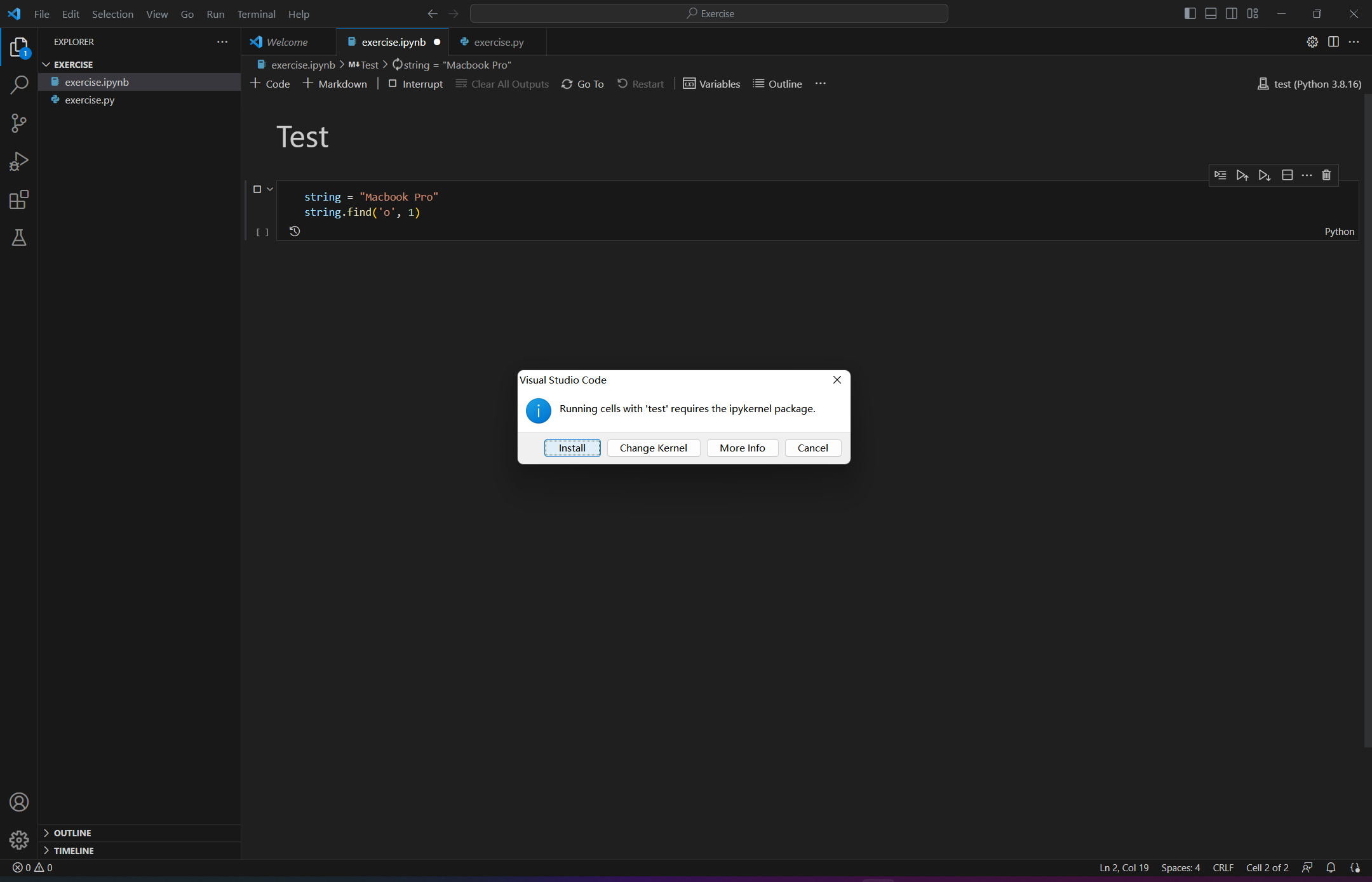The image size is (1372, 882).
Task: Expand the TIMELINE section
Action: (74, 851)
